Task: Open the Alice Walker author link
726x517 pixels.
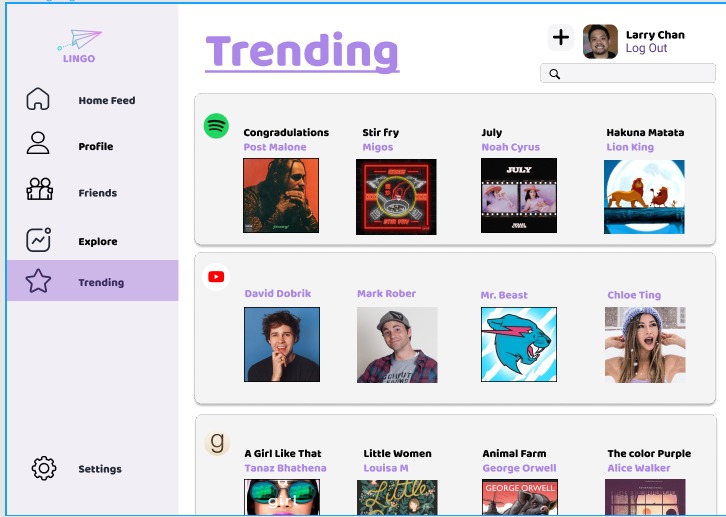Action: pos(639,468)
